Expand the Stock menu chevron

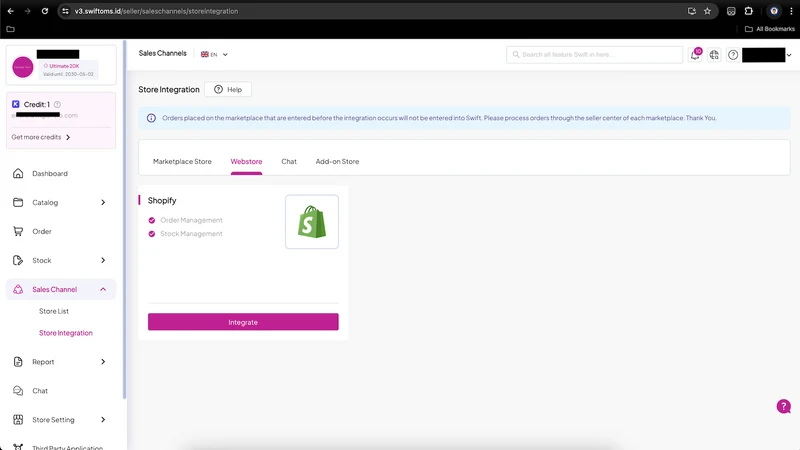click(x=103, y=260)
